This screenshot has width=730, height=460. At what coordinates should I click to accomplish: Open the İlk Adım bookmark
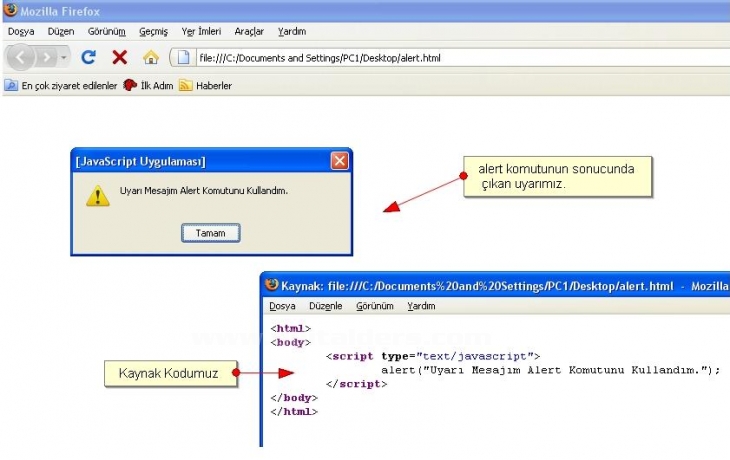[x=149, y=86]
